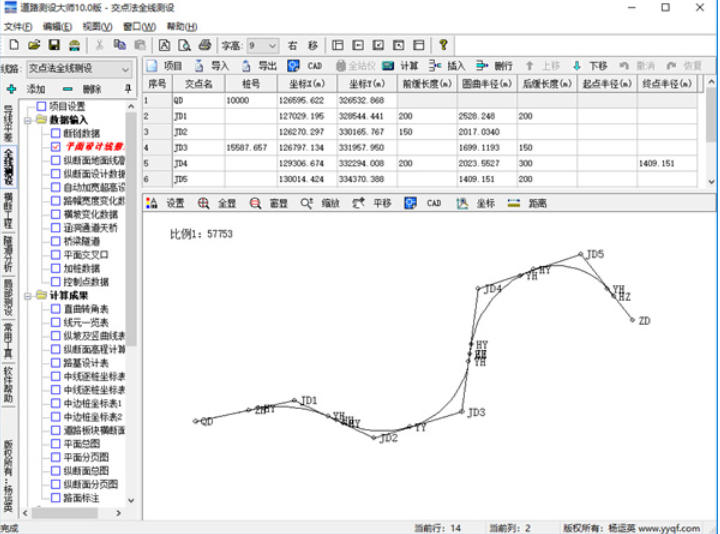
Task: Click the 右 alignment toolbar button
Action: [x=292, y=45]
